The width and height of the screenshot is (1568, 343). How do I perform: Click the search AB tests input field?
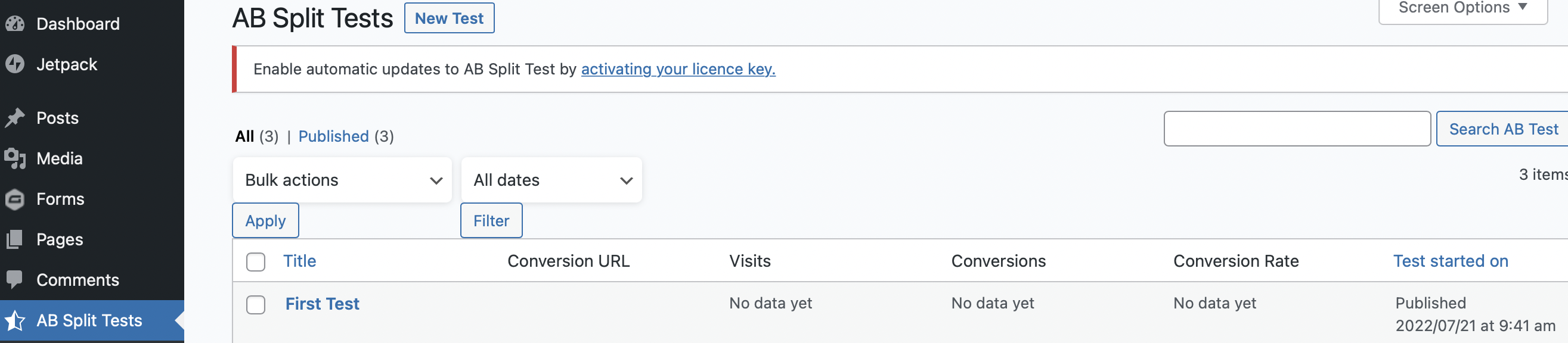(x=1297, y=129)
